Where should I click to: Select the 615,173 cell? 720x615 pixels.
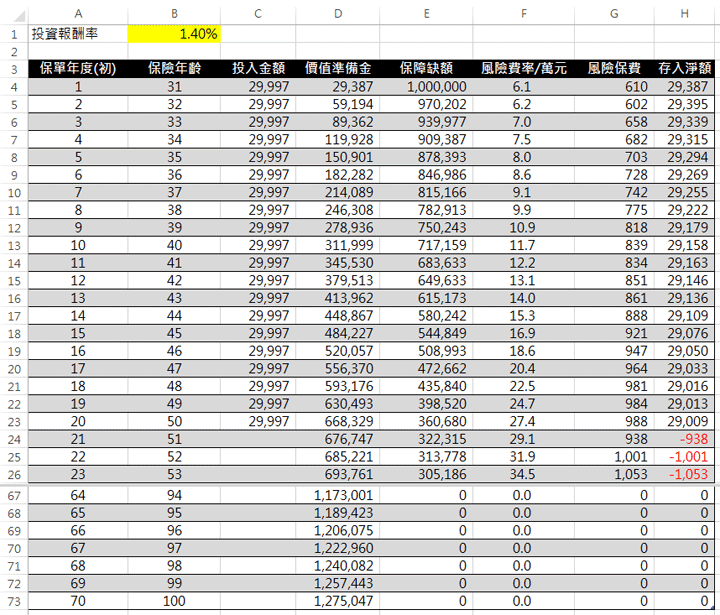(426, 298)
